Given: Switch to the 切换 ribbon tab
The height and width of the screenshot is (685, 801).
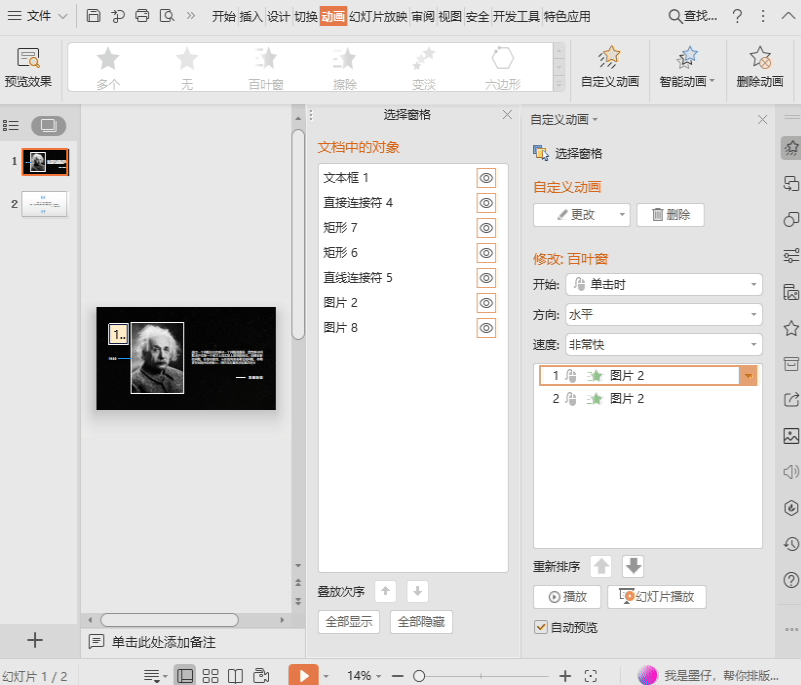Looking at the screenshot, I should tap(306, 17).
